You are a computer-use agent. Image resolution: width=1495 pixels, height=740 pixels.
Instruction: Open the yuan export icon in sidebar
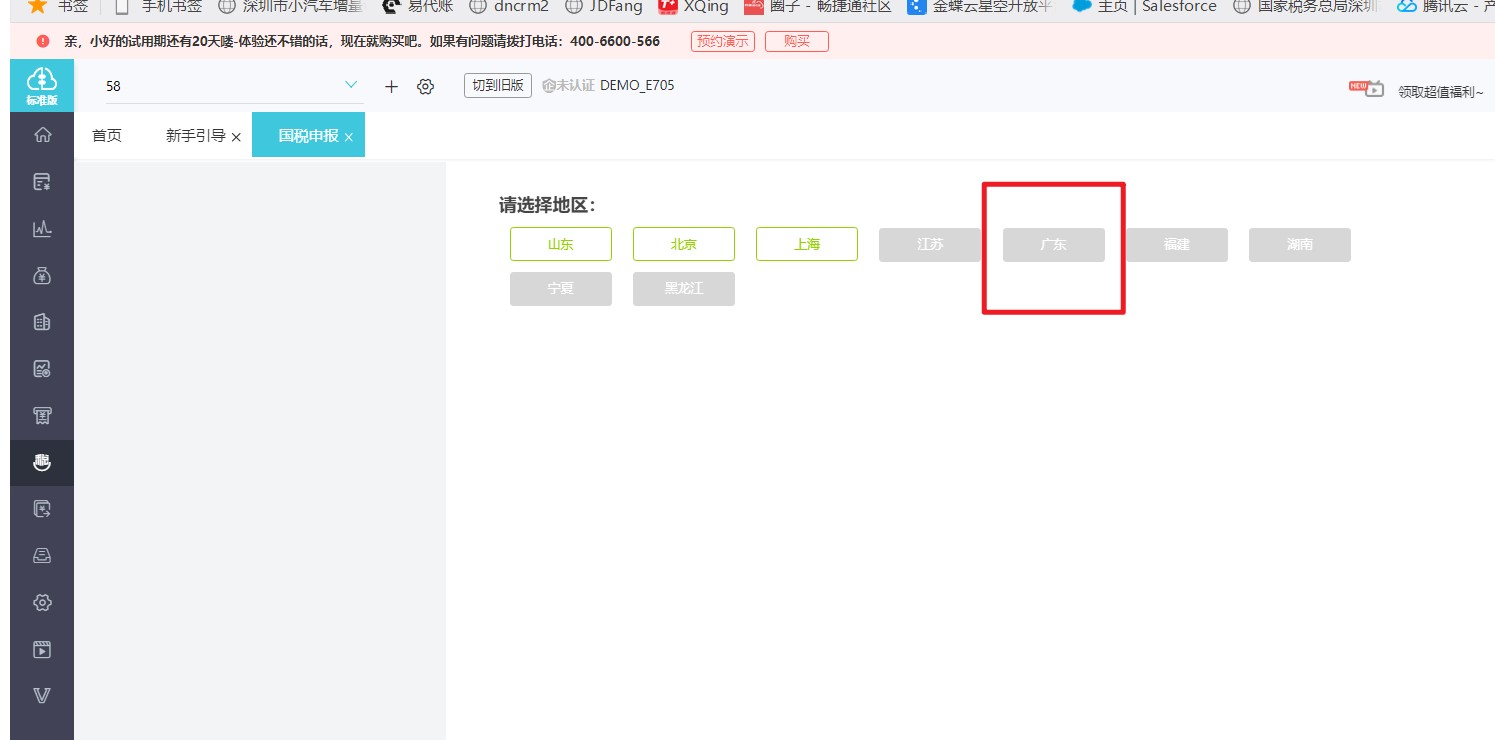click(42, 509)
